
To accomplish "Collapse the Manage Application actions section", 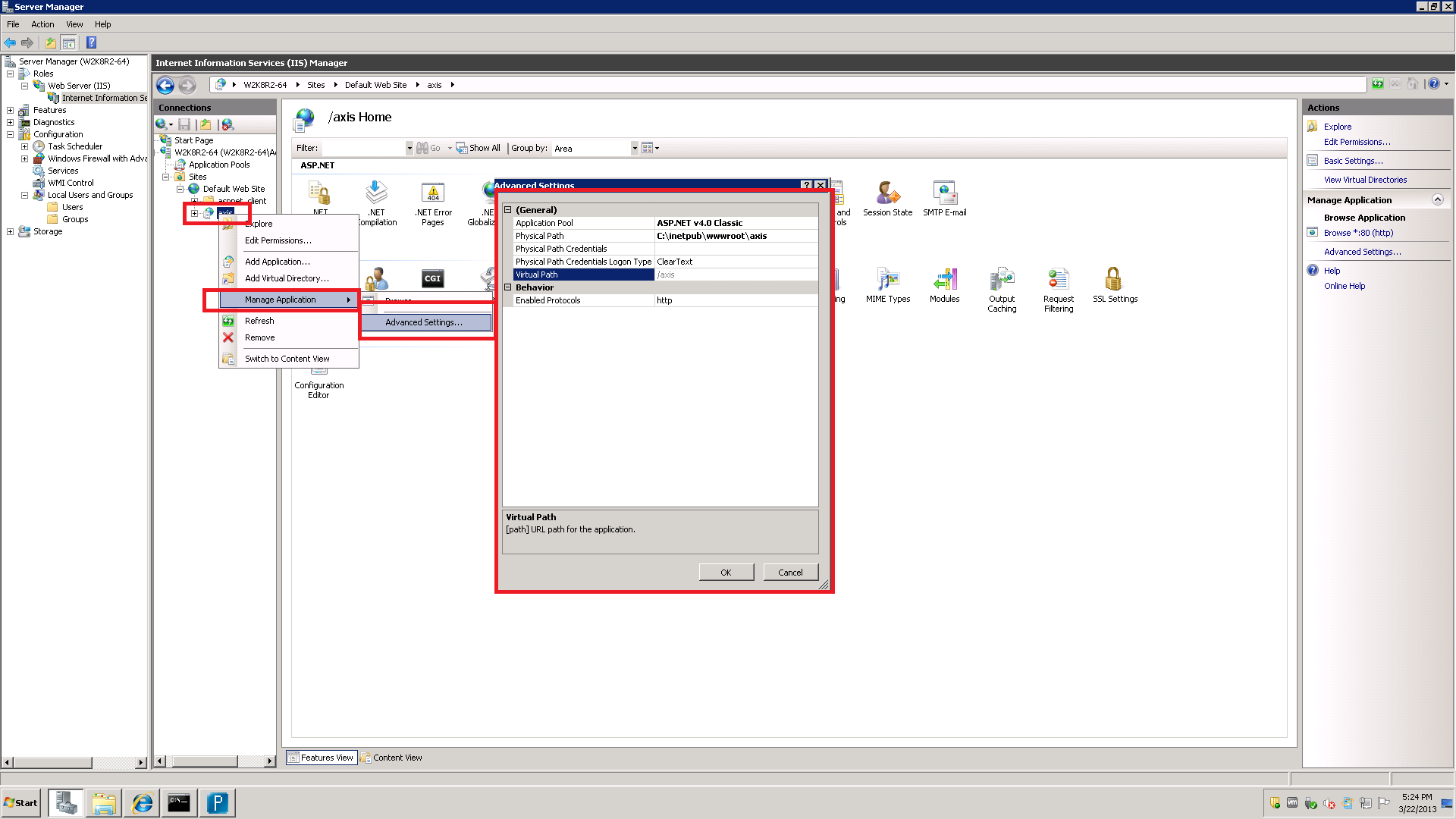I will 1437,200.
